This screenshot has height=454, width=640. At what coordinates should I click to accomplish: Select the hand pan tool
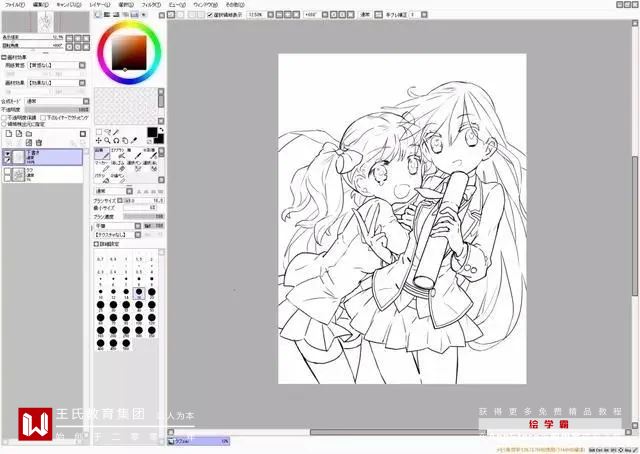[x=125, y=140]
